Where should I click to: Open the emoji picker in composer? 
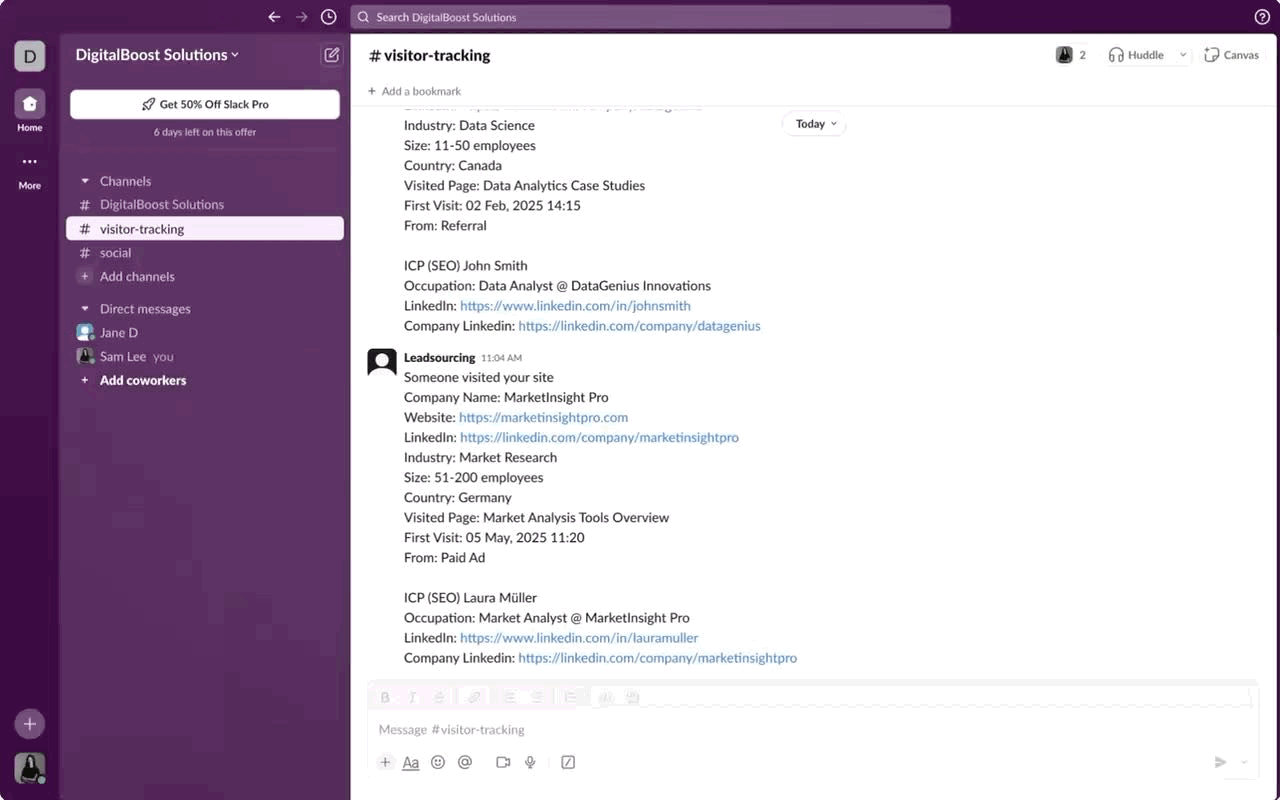click(x=438, y=762)
